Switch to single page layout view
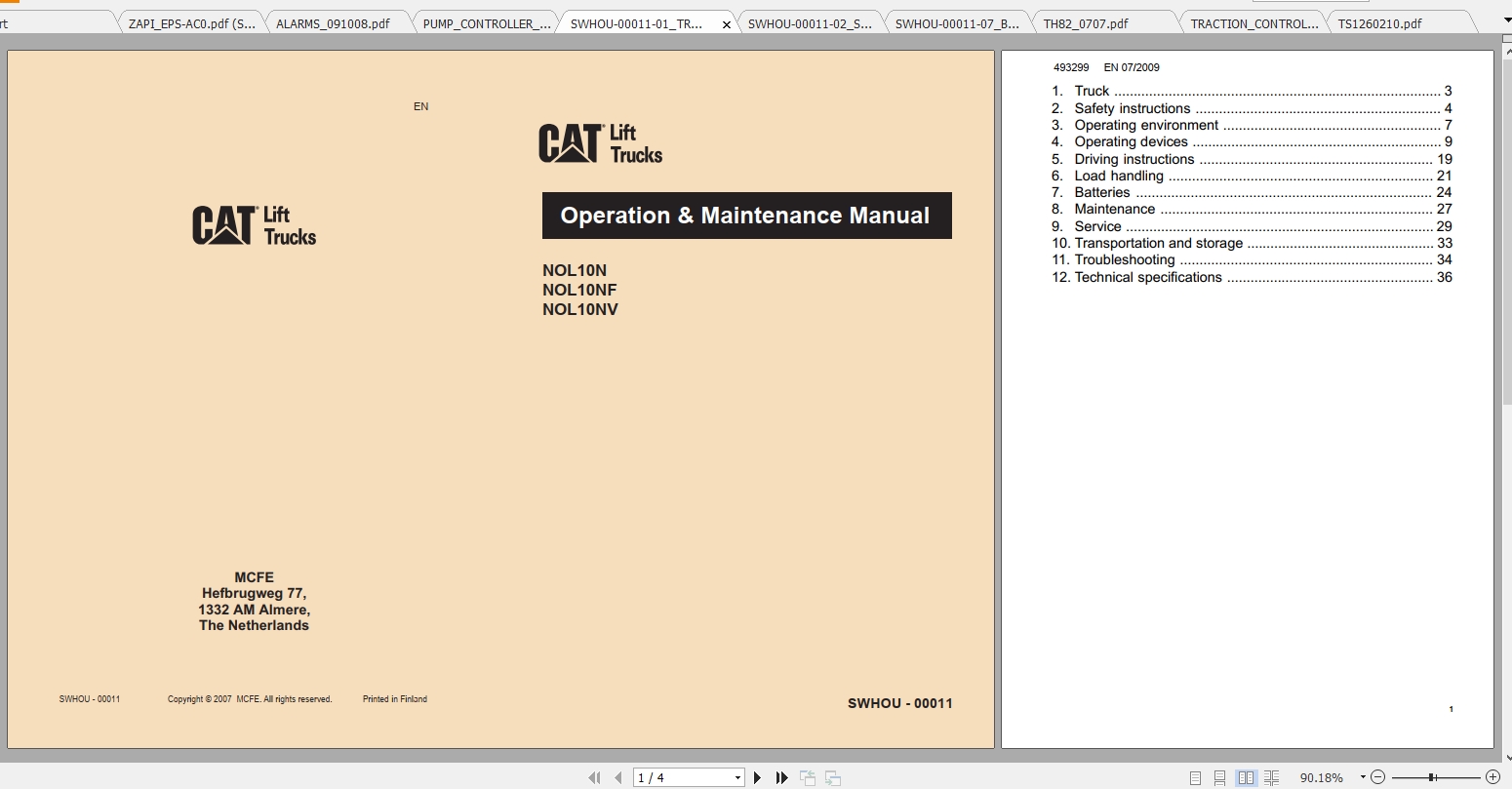The height and width of the screenshot is (789, 1512). pos(1195,776)
